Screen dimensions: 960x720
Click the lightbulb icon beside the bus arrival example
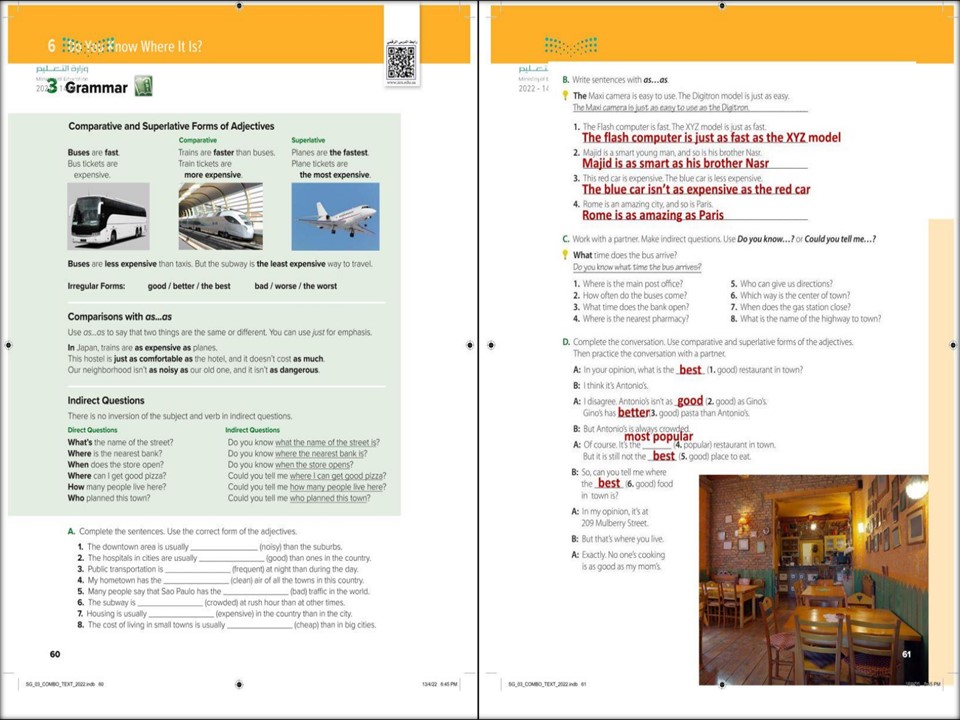tap(566, 255)
